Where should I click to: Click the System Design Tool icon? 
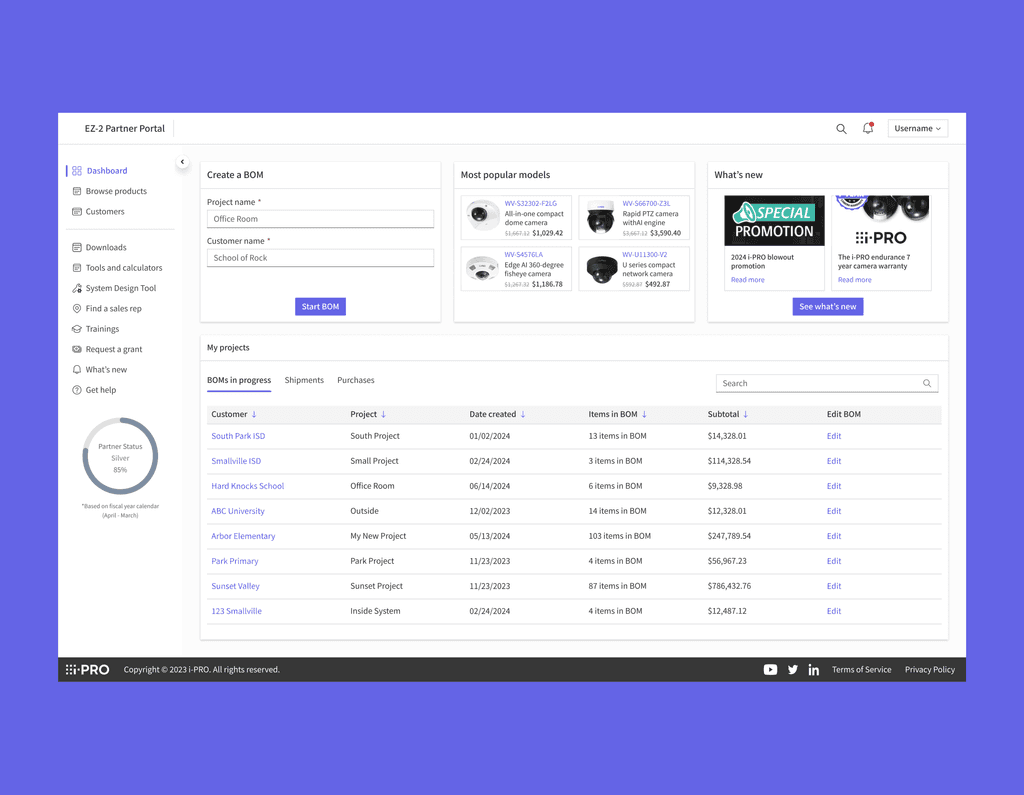click(x=77, y=288)
